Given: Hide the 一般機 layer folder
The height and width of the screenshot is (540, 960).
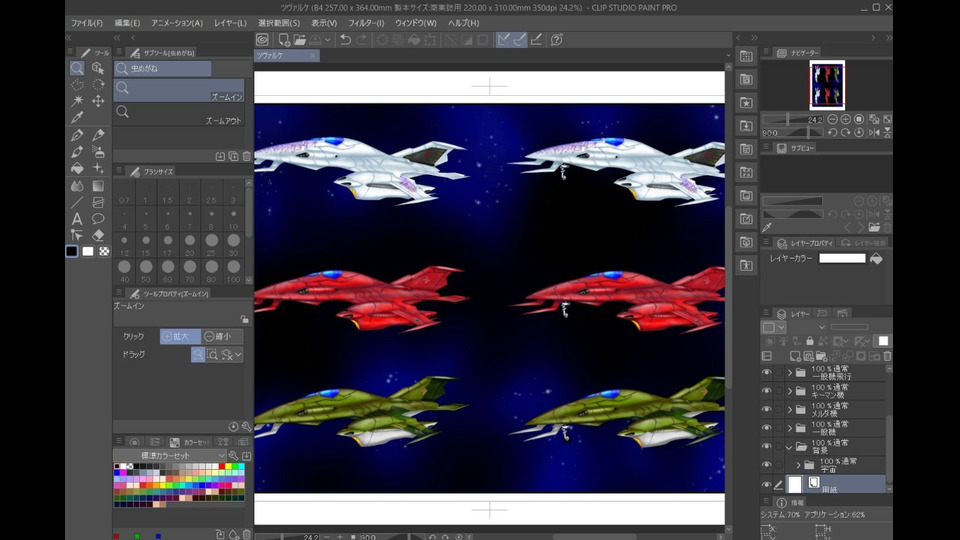Looking at the screenshot, I should 767,427.
